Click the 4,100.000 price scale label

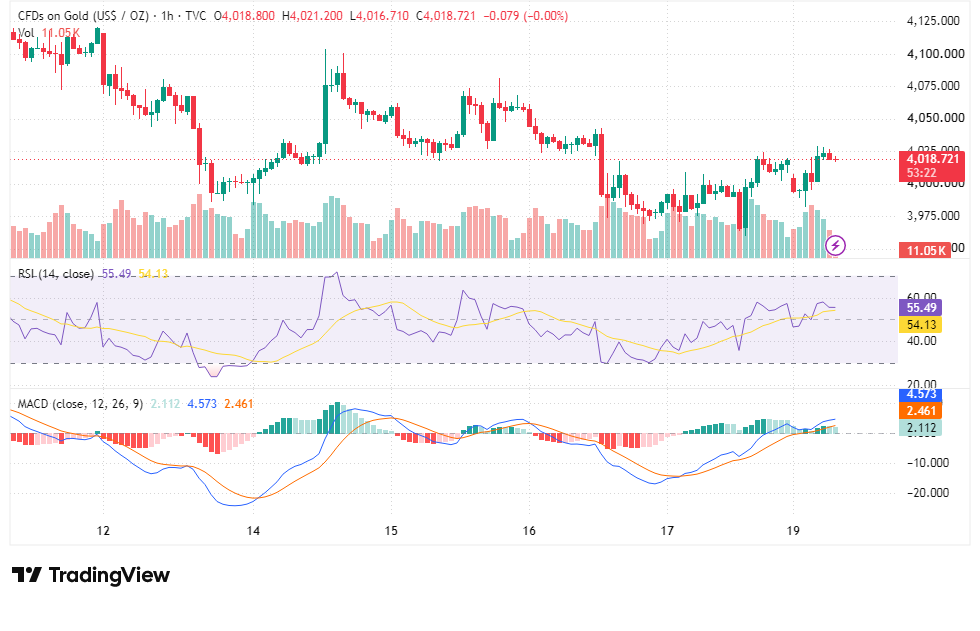(x=936, y=54)
